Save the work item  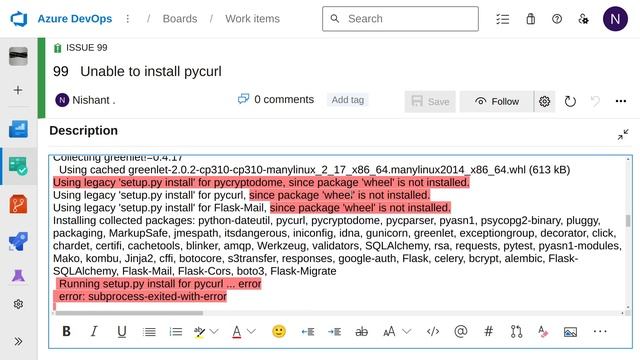(x=430, y=101)
